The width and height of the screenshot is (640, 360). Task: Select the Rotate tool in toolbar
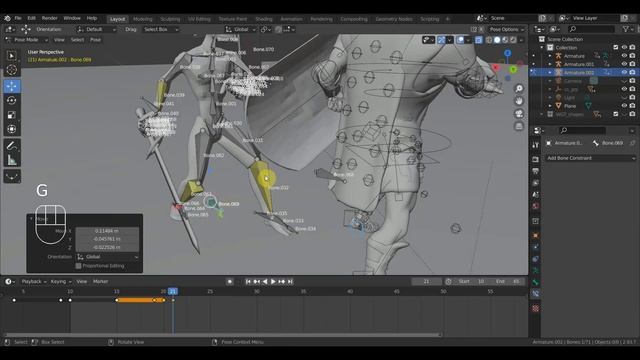(x=12, y=100)
